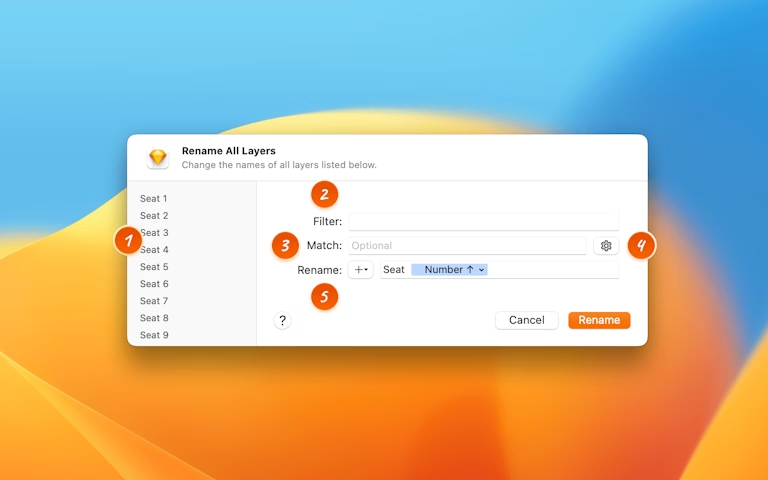Click the Cancel button

point(527,320)
